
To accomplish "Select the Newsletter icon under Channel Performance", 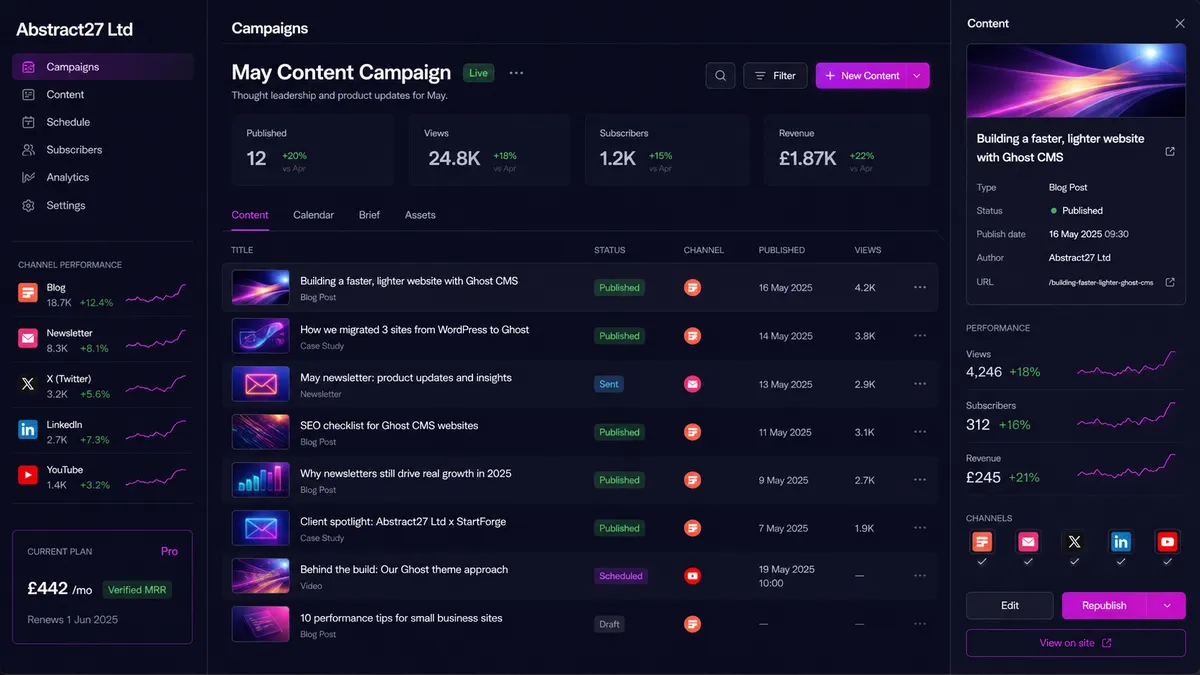I will coord(28,339).
